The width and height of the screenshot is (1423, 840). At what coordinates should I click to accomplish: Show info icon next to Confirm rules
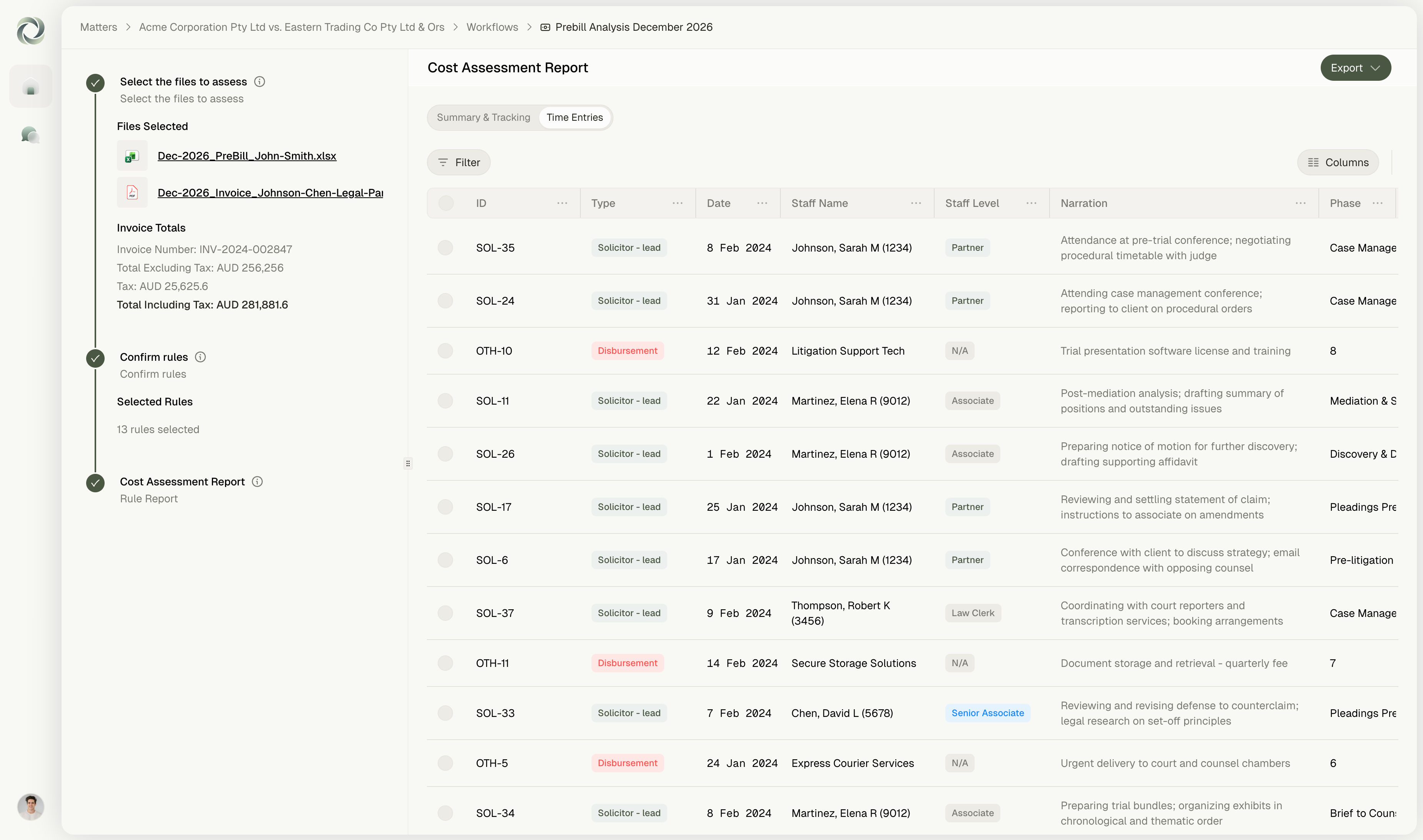coord(200,357)
